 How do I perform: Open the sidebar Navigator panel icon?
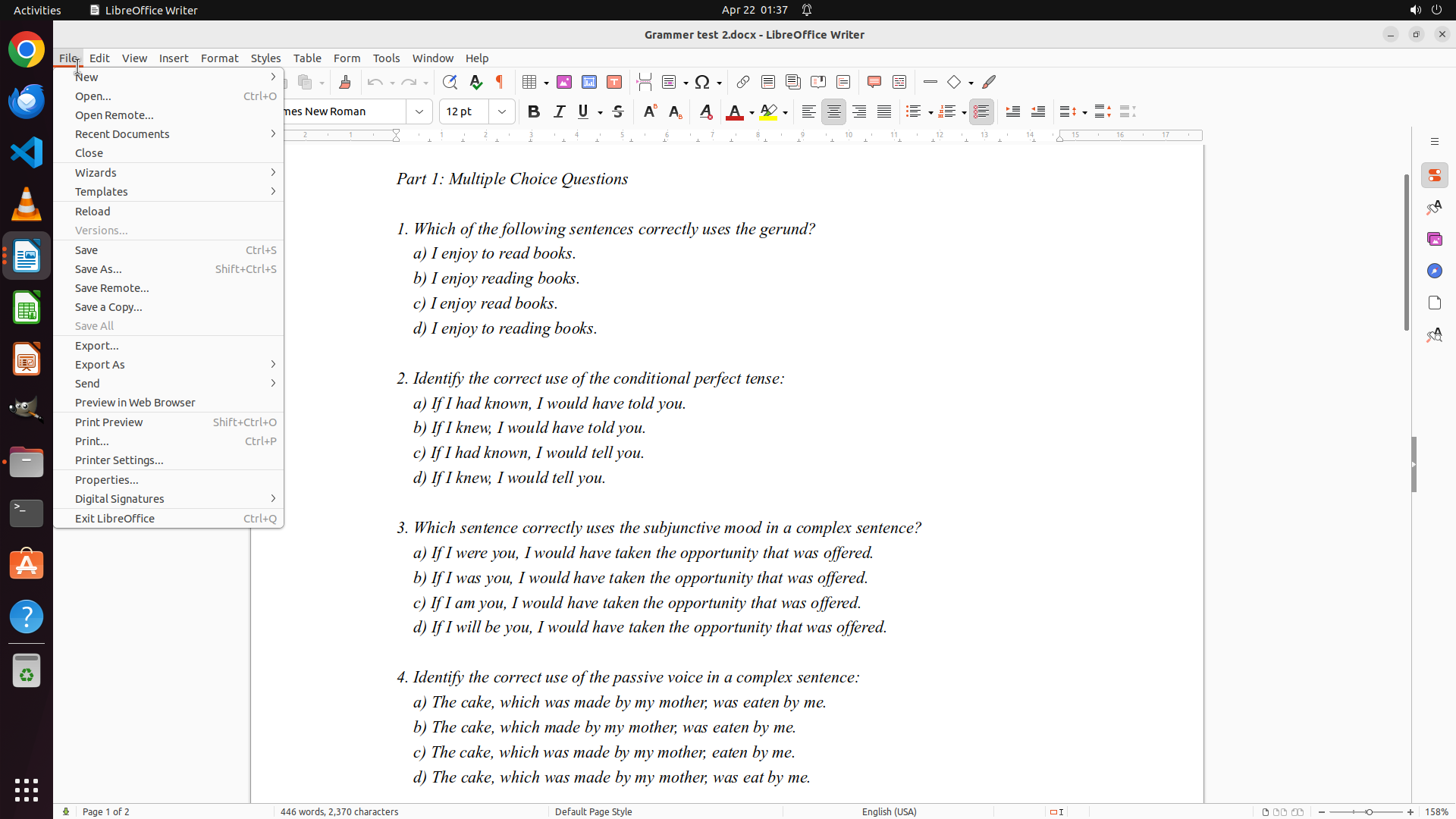click(x=1434, y=271)
